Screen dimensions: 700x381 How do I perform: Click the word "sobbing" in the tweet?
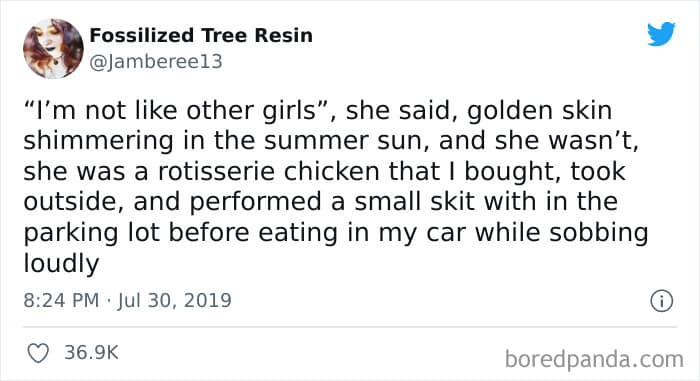[598, 233]
